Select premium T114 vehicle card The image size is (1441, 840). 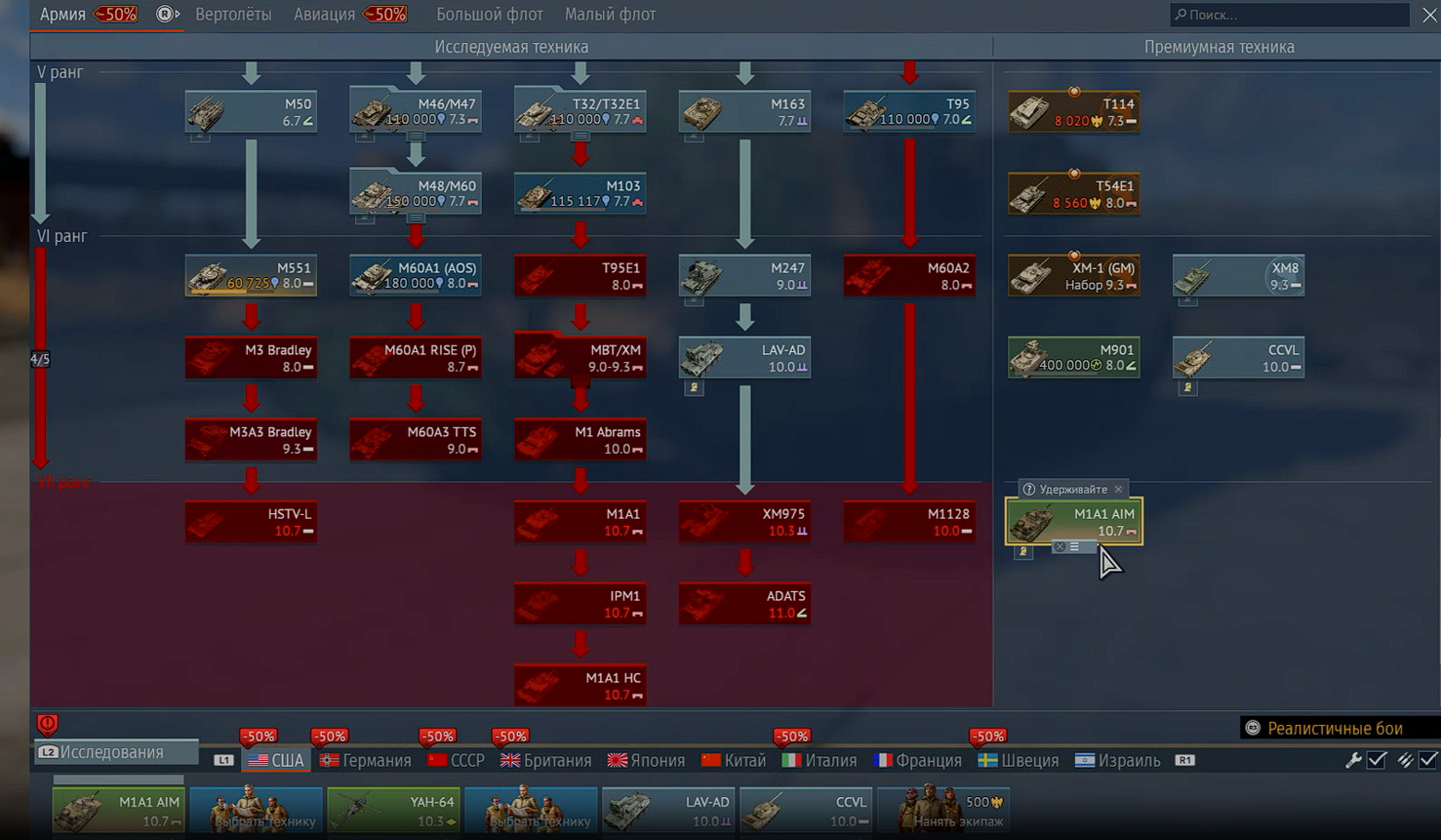pos(1074,112)
